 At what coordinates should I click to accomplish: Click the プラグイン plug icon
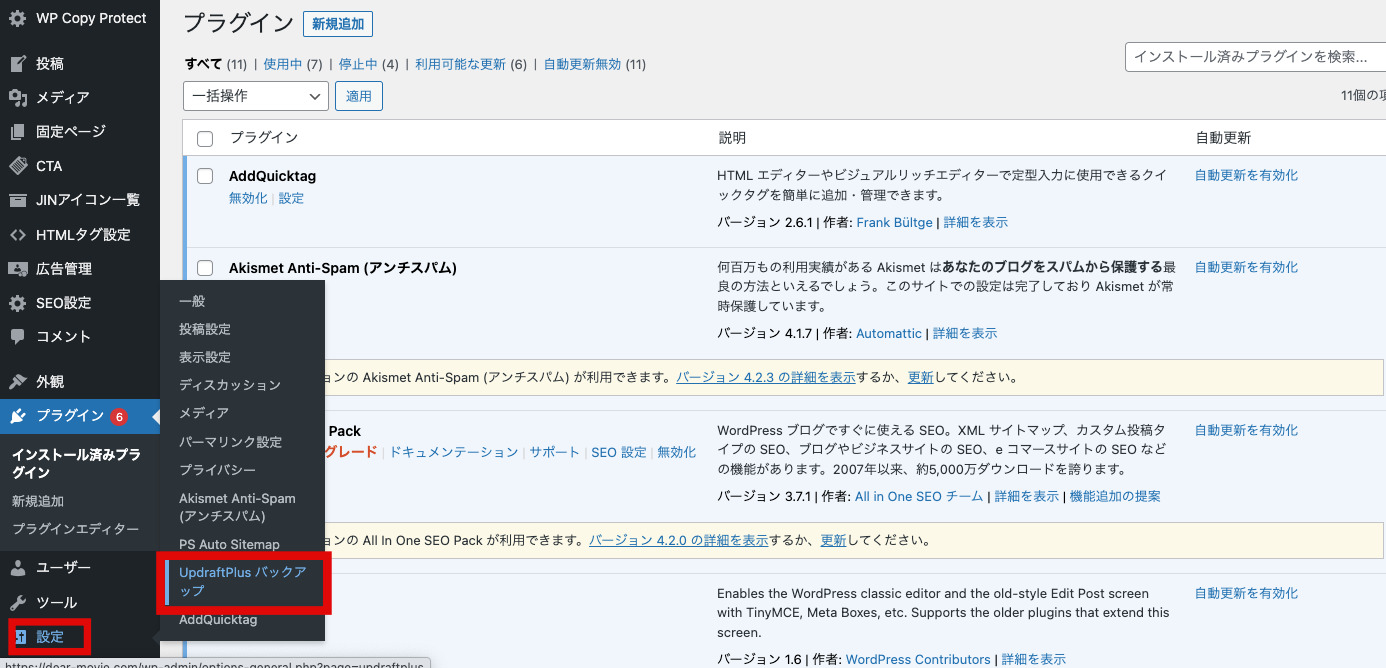pos(18,416)
